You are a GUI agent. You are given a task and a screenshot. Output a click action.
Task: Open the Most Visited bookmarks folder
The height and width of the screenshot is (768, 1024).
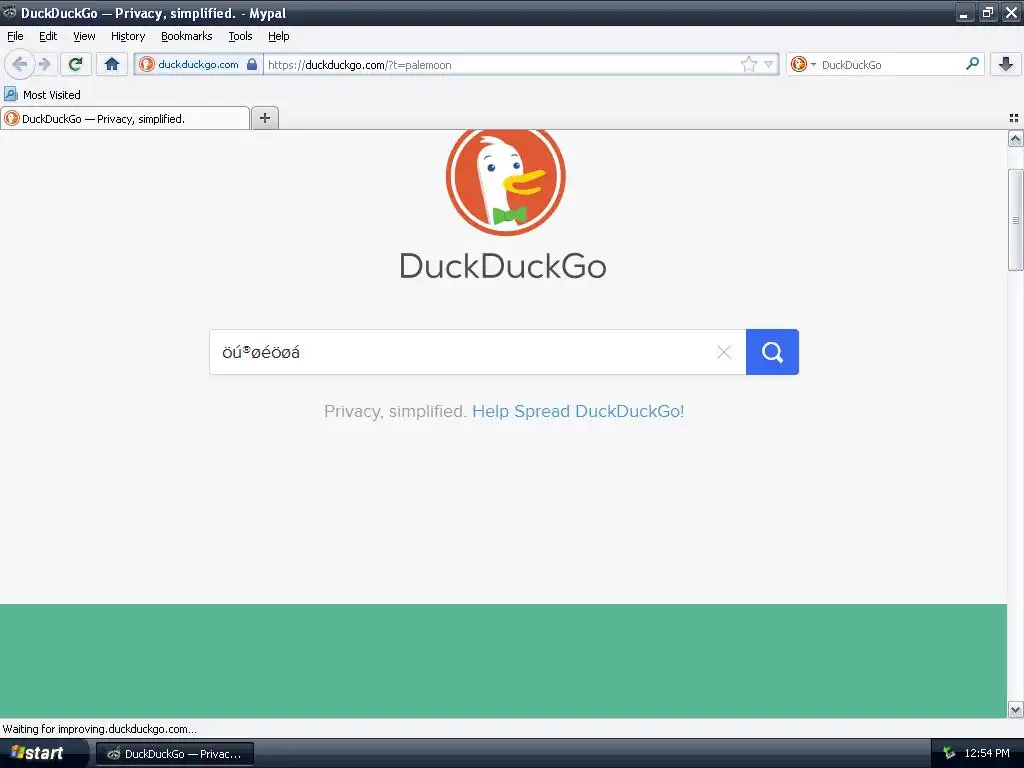(43, 95)
